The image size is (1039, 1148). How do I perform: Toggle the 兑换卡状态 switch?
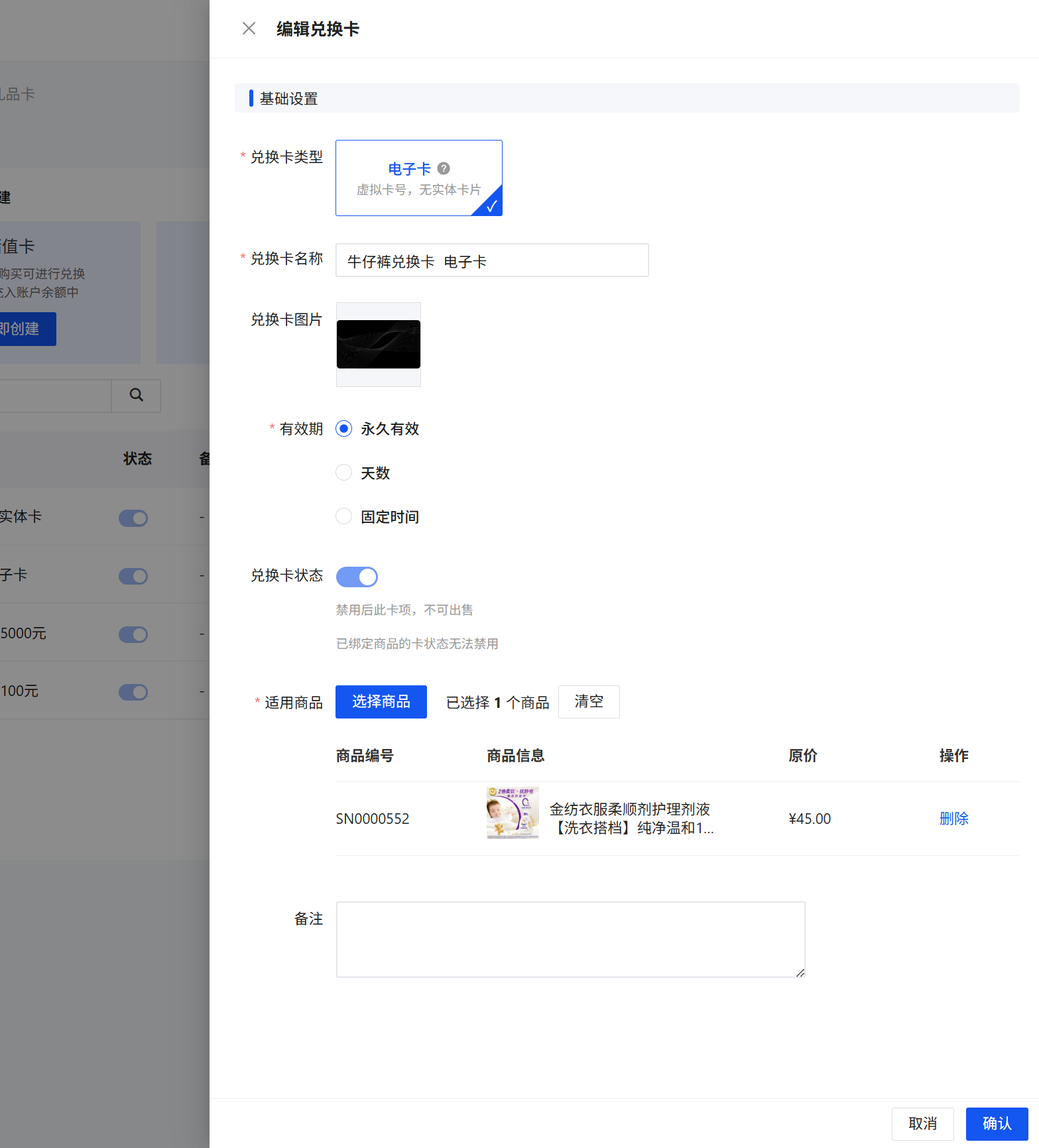pyautogui.click(x=357, y=577)
